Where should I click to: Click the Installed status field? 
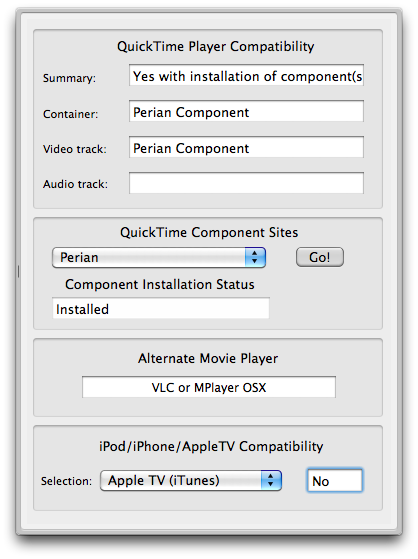[x=161, y=308]
